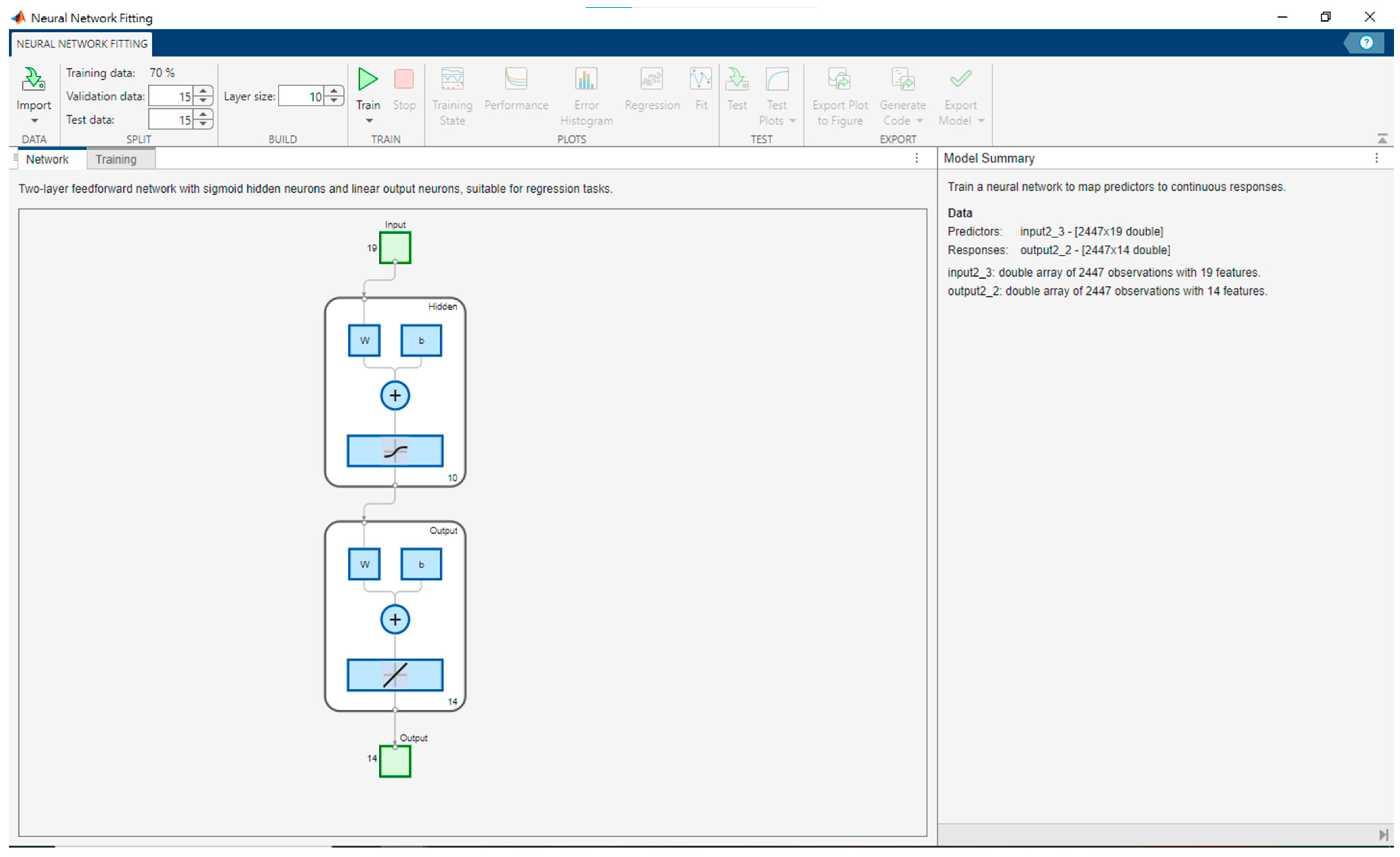Expand the Import dropdown arrow
Image resolution: width=1400 pixels, height=857 pixels.
pyautogui.click(x=34, y=121)
